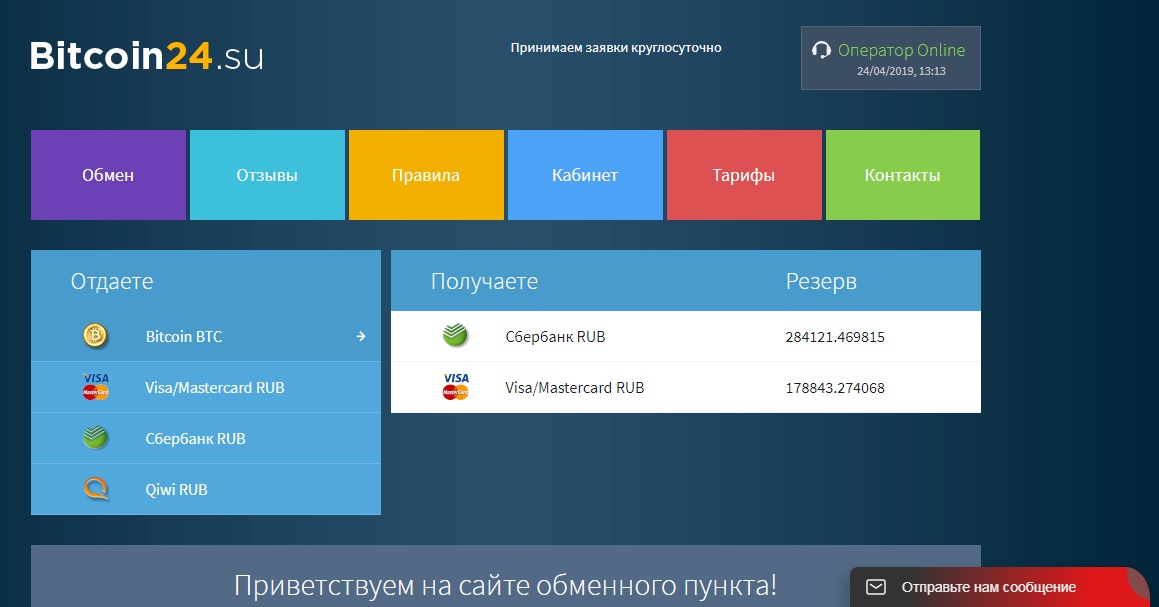Screen dimensions: 1159x607
Task: Open the Обмен menu tile
Action: (108, 175)
